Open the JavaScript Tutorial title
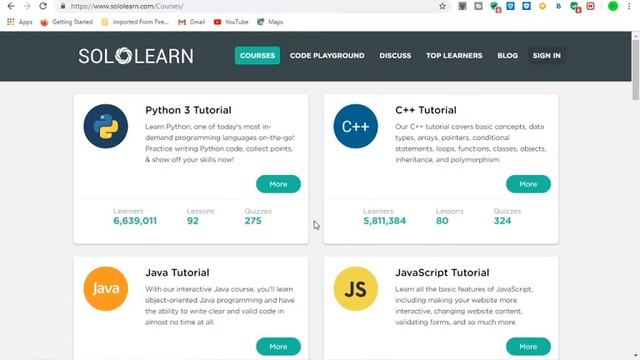The image size is (640, 360). pyautogui.click(x=442, y=273)
